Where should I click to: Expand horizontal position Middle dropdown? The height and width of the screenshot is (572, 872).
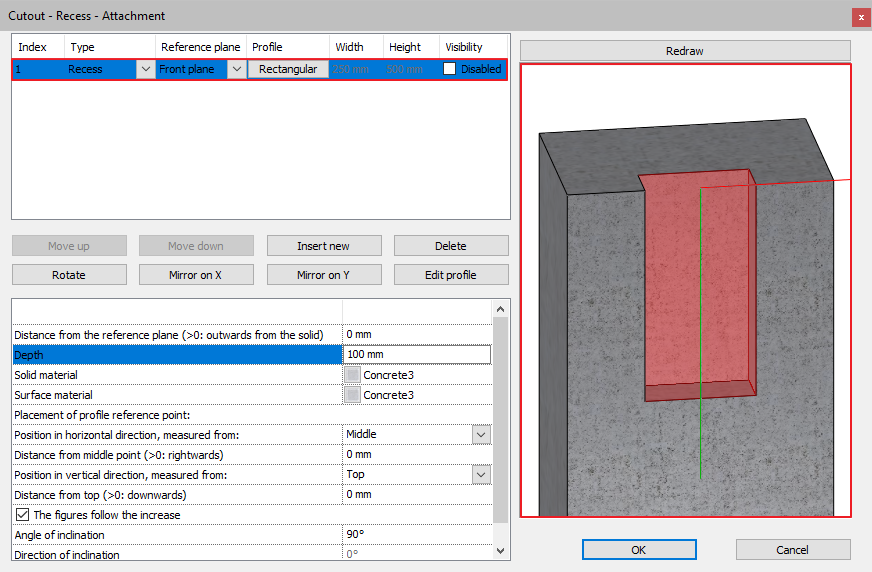click(481, 435)
